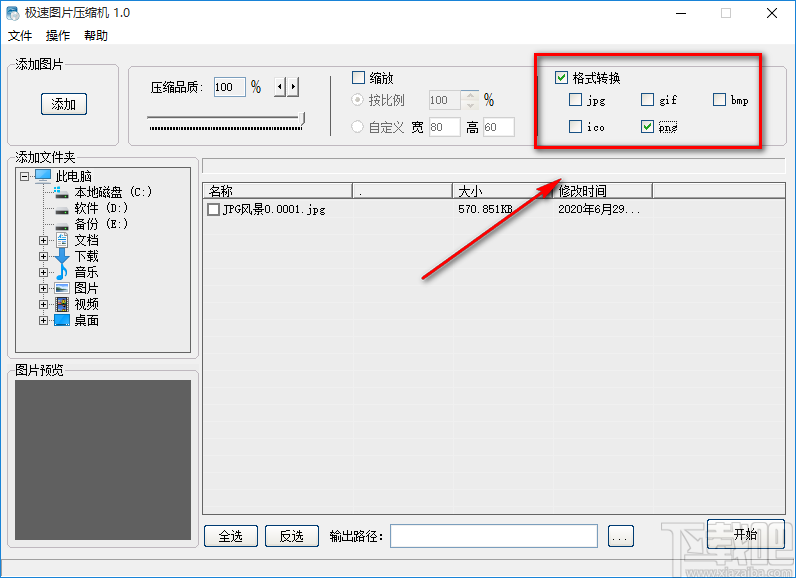This screenshot has width=796, height=578.
Task: Enable the 缩放 scaling checkbox
Action: pyautogui.click(x=358, y=78)
